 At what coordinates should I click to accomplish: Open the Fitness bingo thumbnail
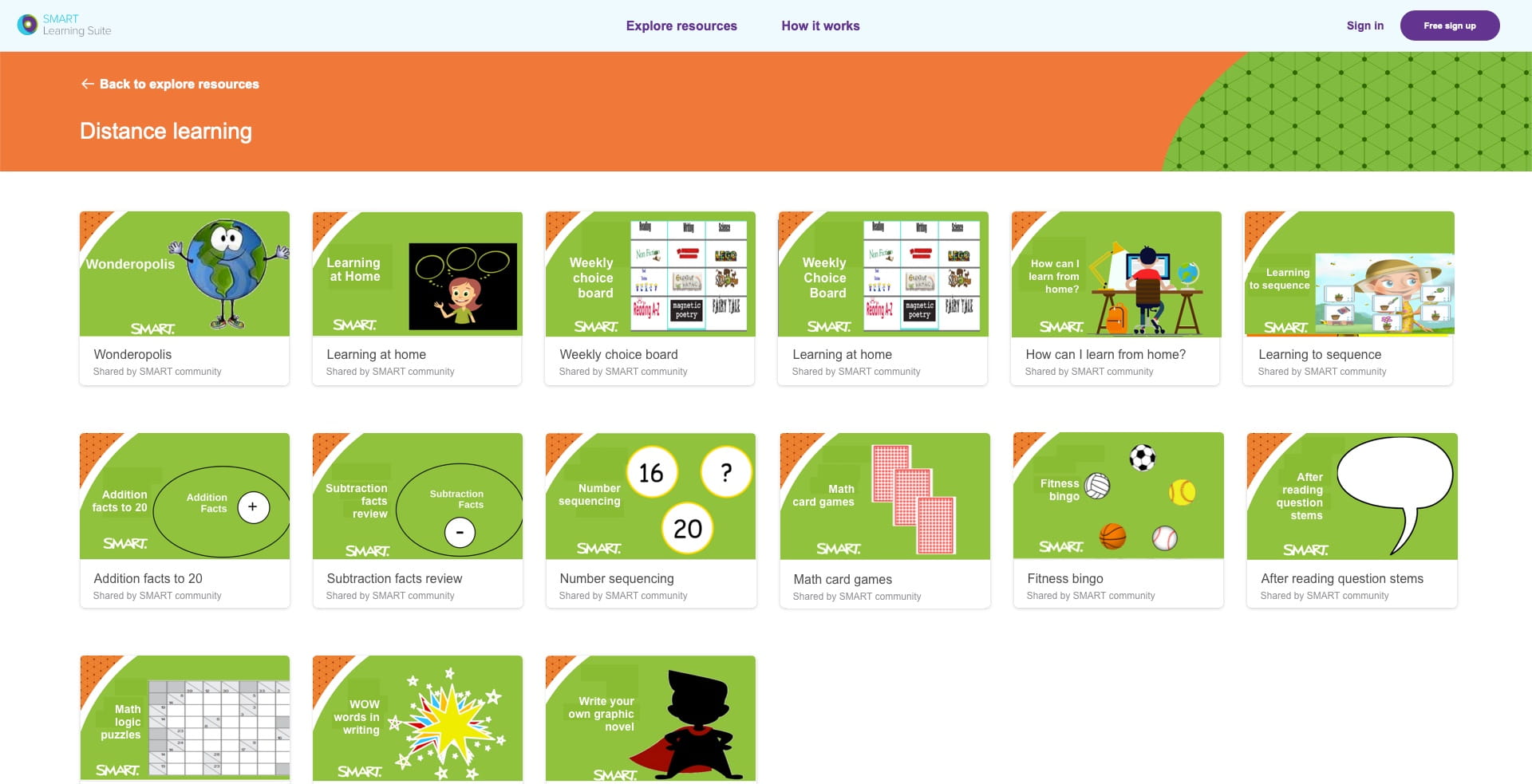1118,495
